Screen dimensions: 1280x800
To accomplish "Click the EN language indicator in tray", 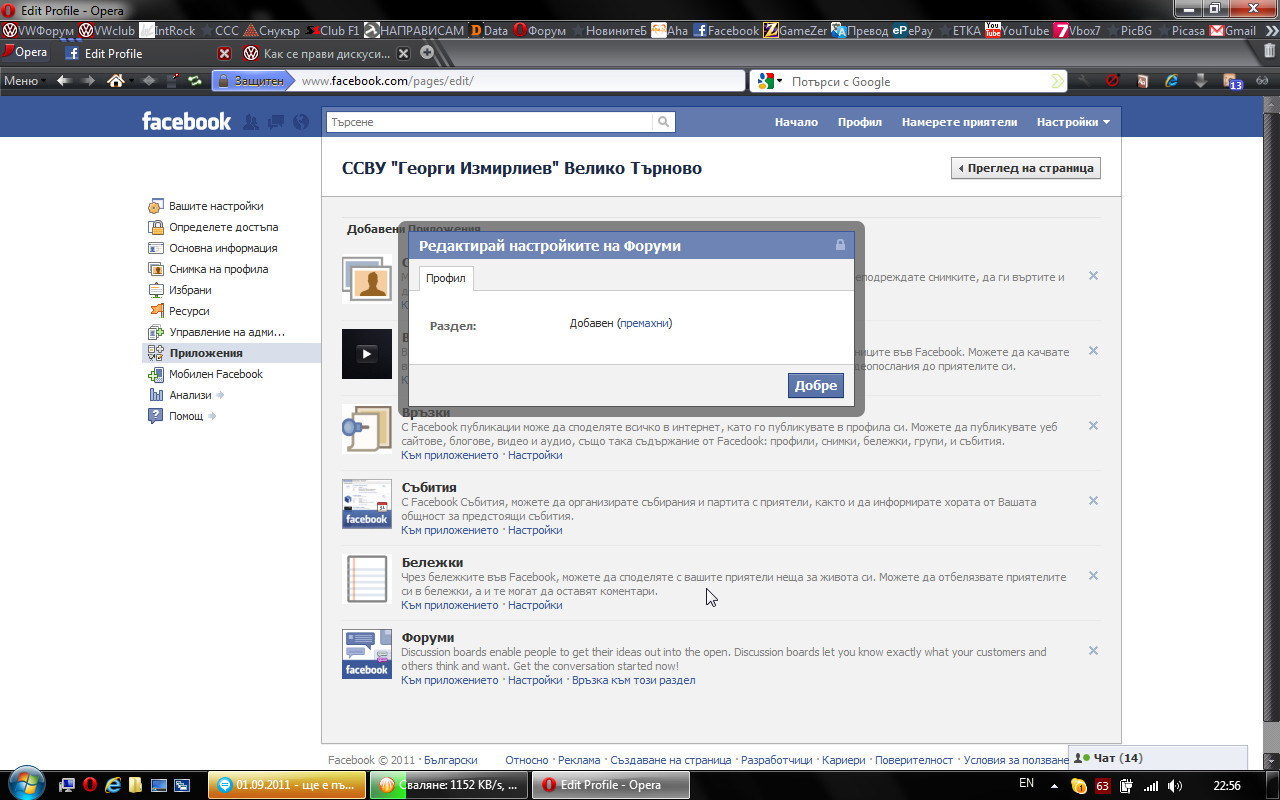I will [x=1026, y=783].
